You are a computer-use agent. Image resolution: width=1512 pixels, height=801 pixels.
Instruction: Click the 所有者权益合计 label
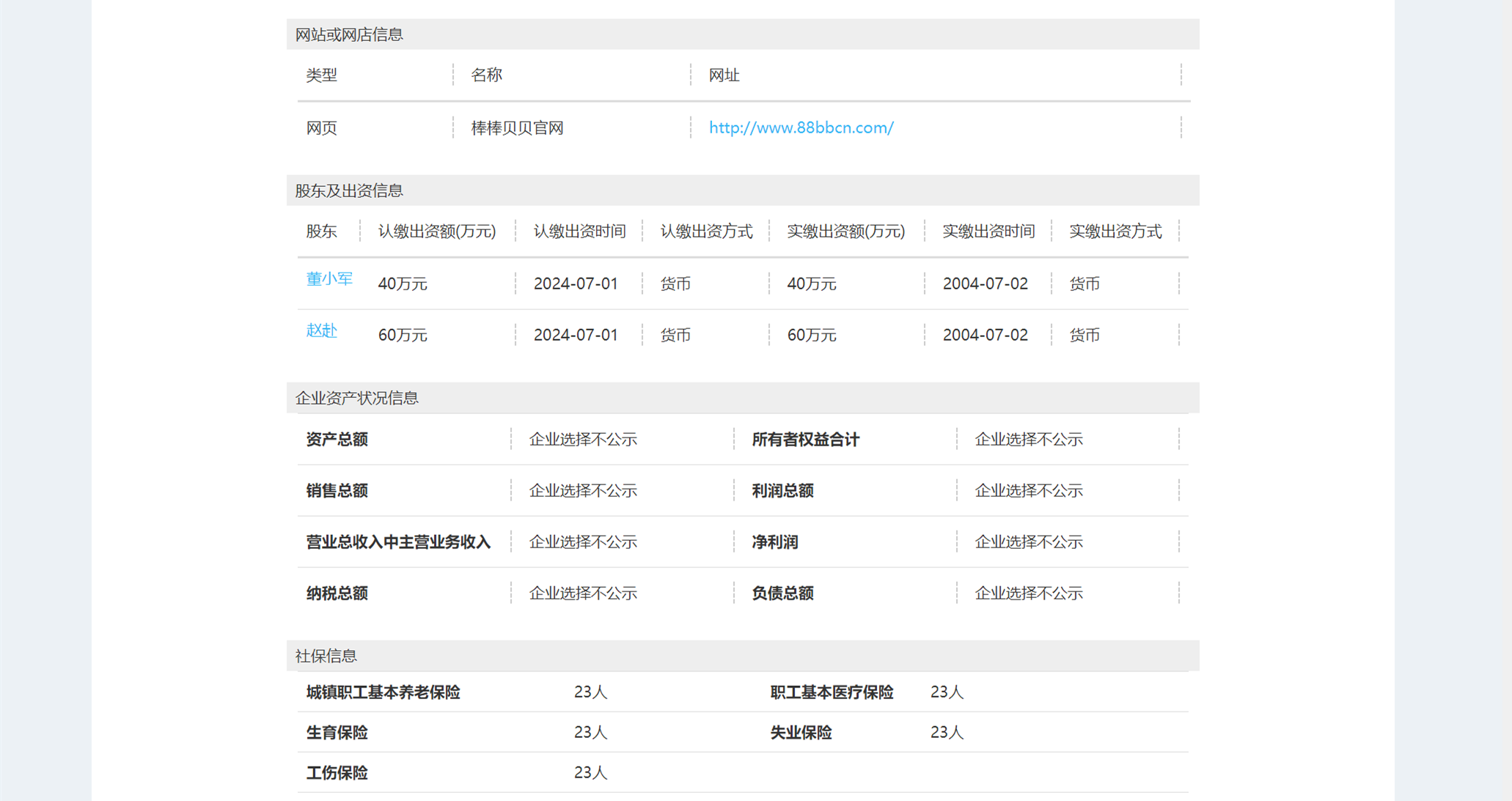(805, 440)
